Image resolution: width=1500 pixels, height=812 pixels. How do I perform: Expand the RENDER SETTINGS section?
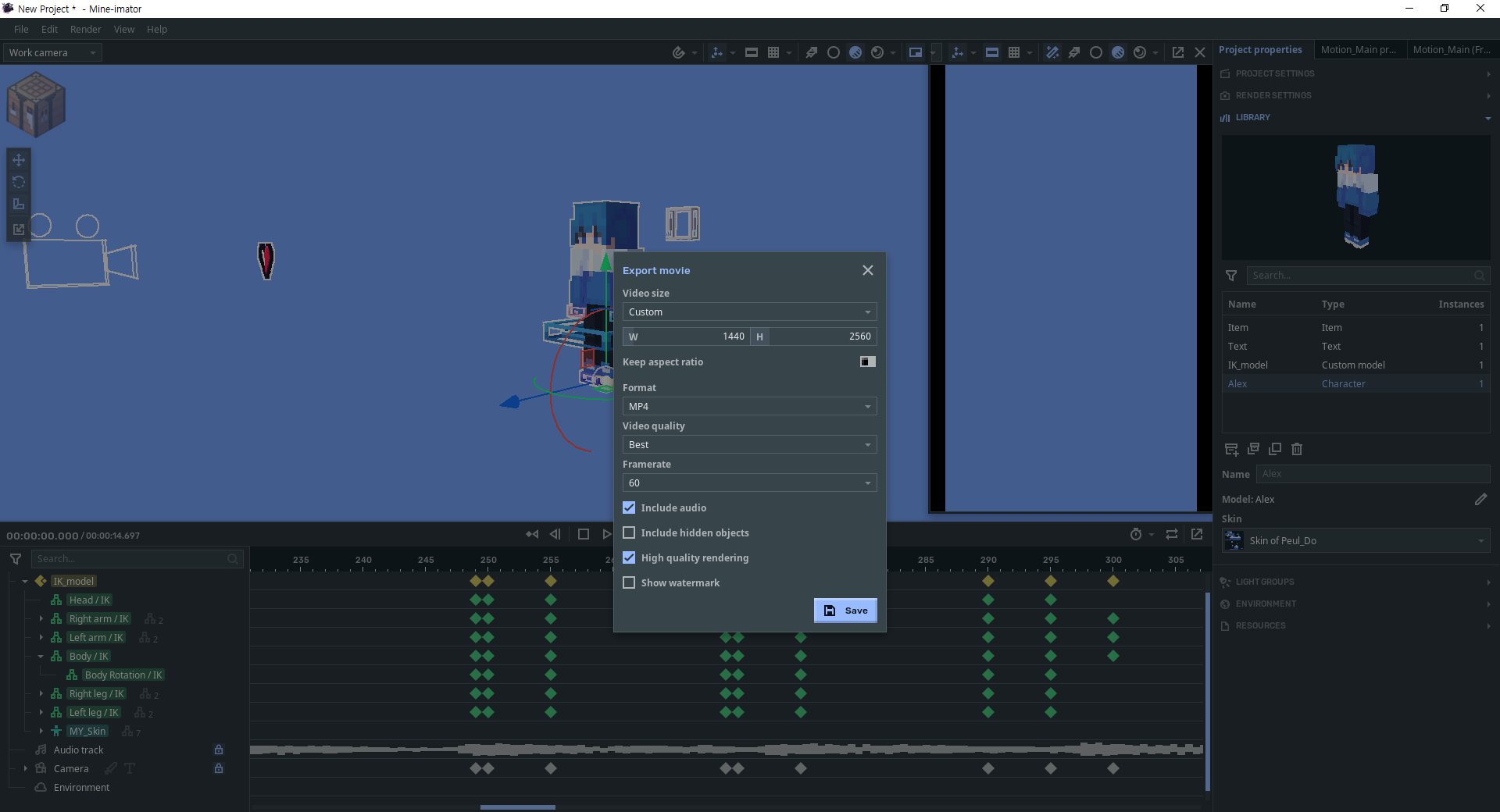coord(1355,95)
